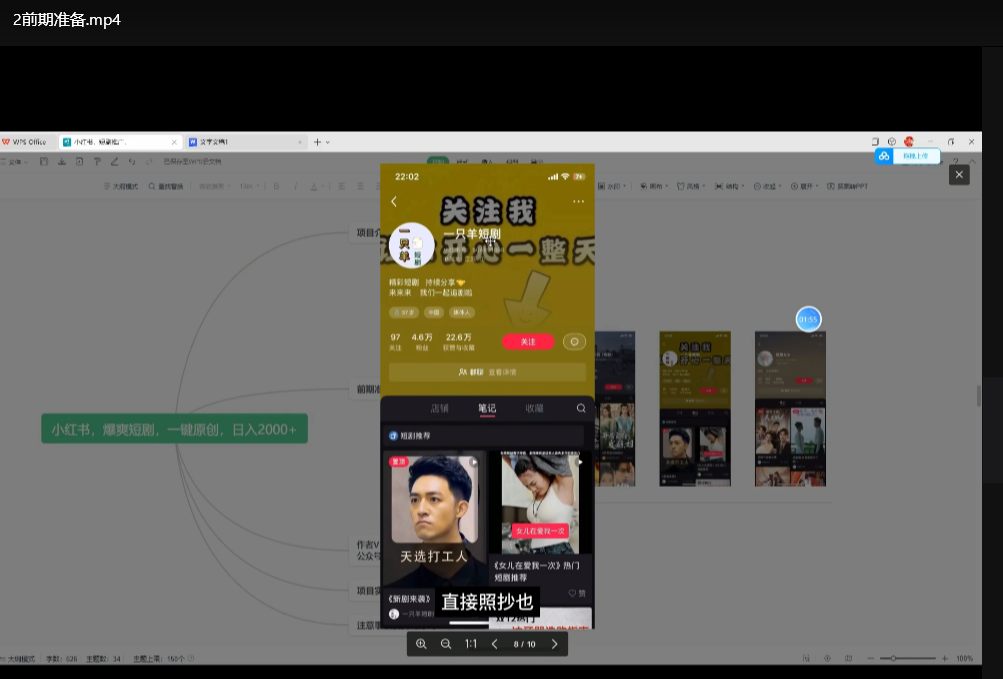Toggle italic formatting I
The width and height of the screenshot is (1003, 679).
[295, 186]
